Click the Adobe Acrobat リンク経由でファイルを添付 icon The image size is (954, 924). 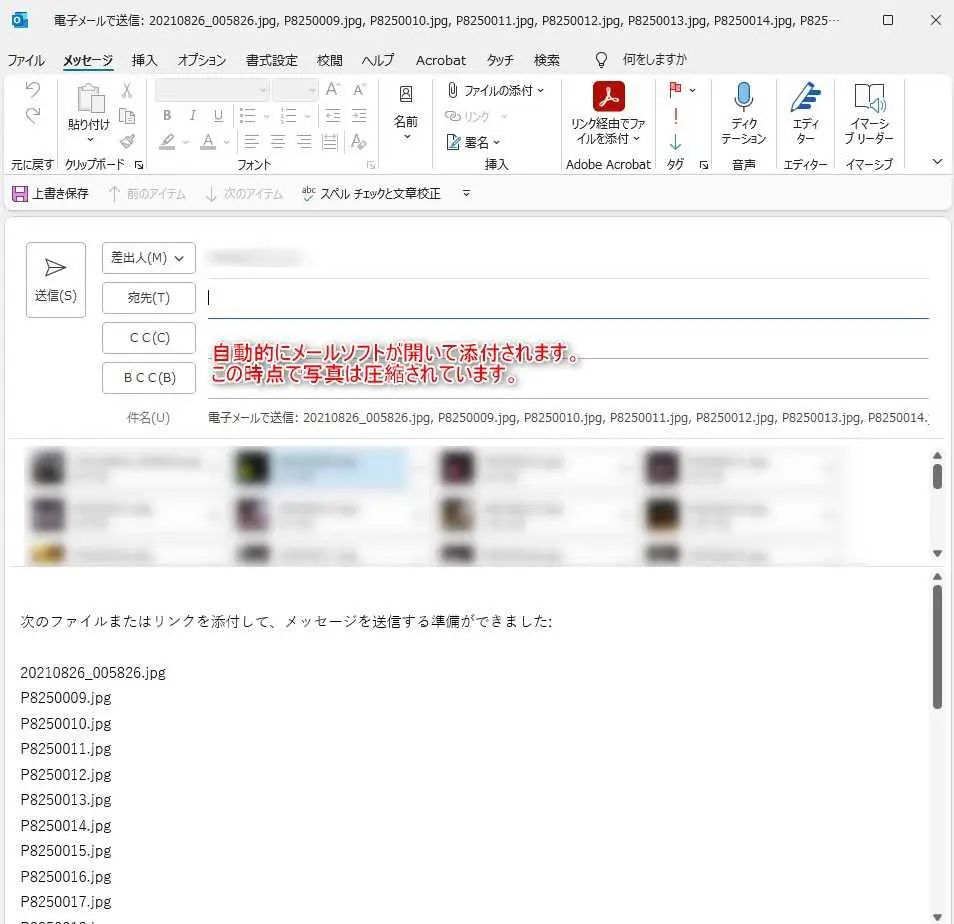[x=608, y=110]
